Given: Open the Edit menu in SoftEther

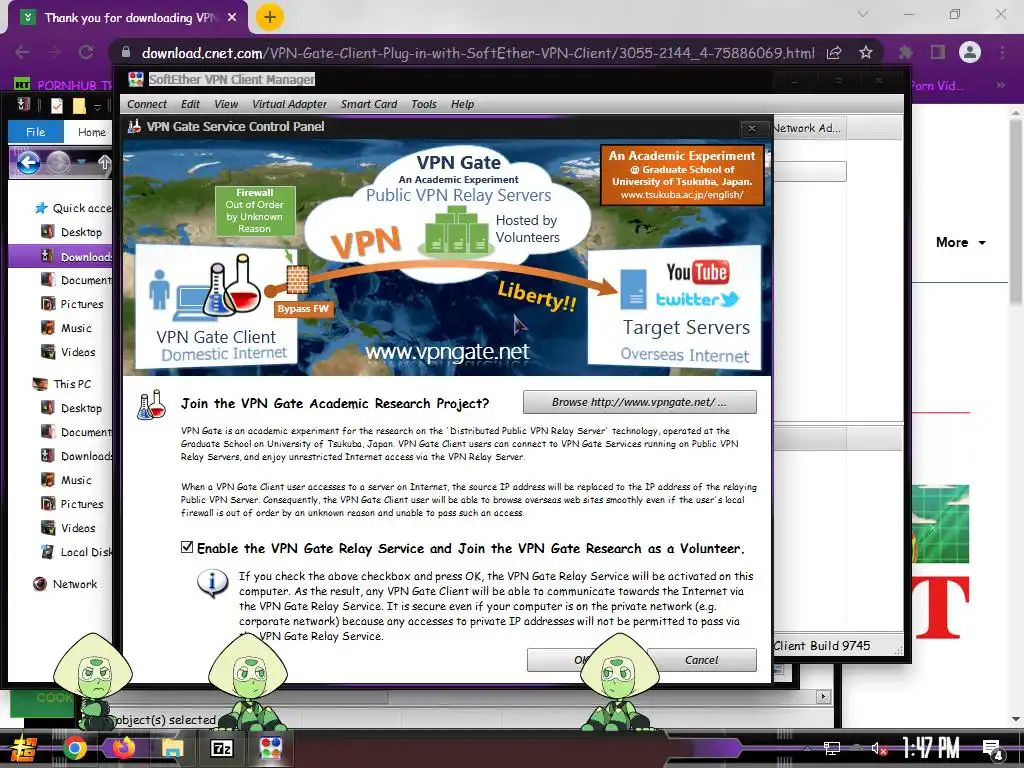Looking at the screenshot, I should (190, 104).
